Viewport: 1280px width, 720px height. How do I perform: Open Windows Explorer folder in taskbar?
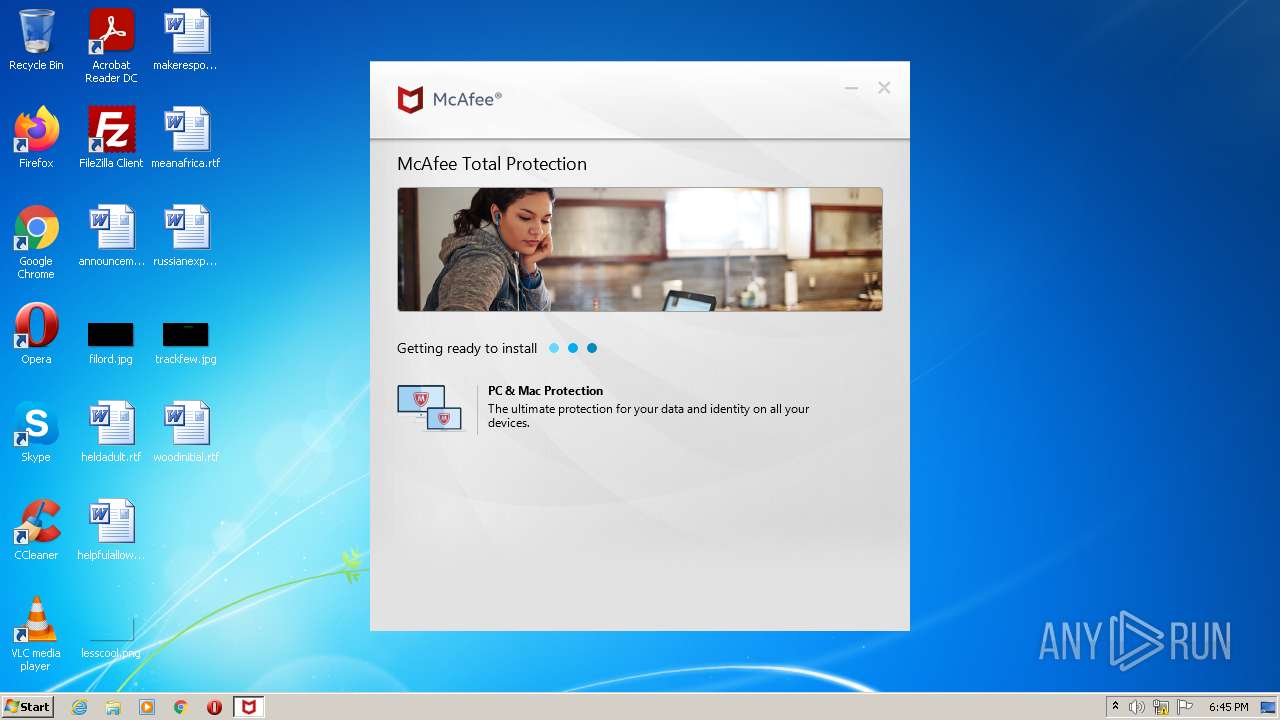point(113,707)
